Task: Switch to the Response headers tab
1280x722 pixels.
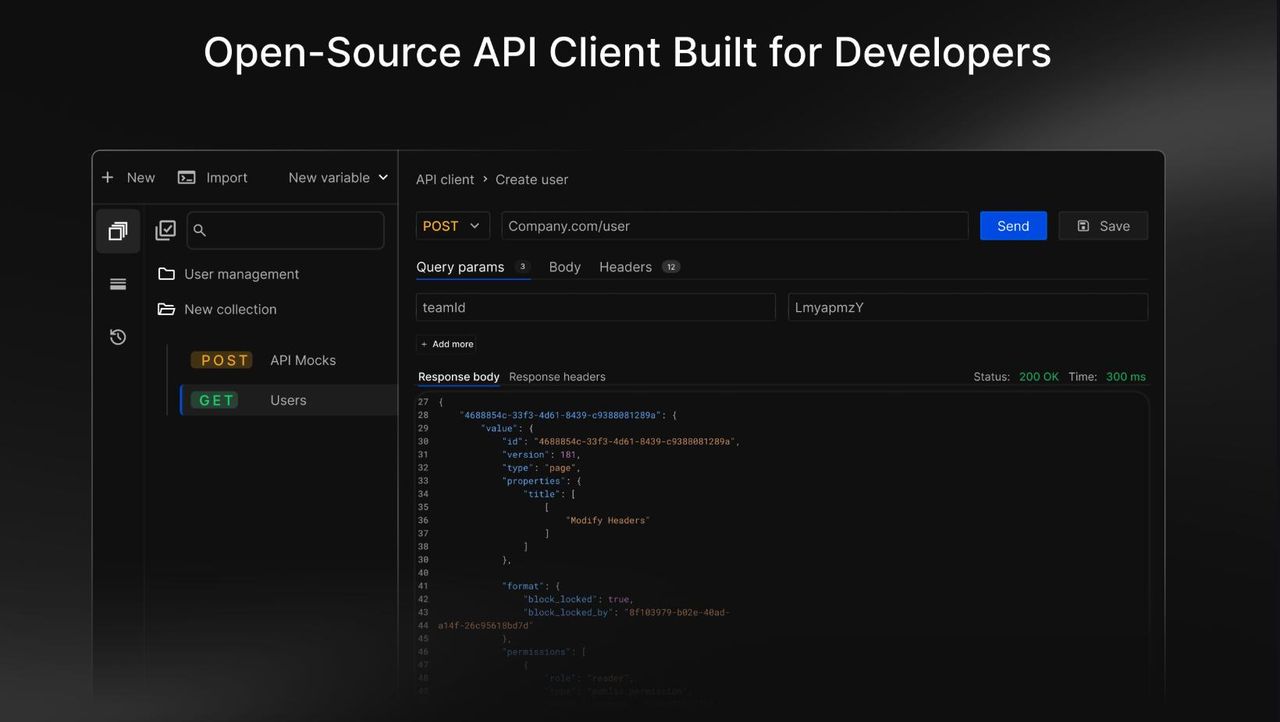Action: 557,377
